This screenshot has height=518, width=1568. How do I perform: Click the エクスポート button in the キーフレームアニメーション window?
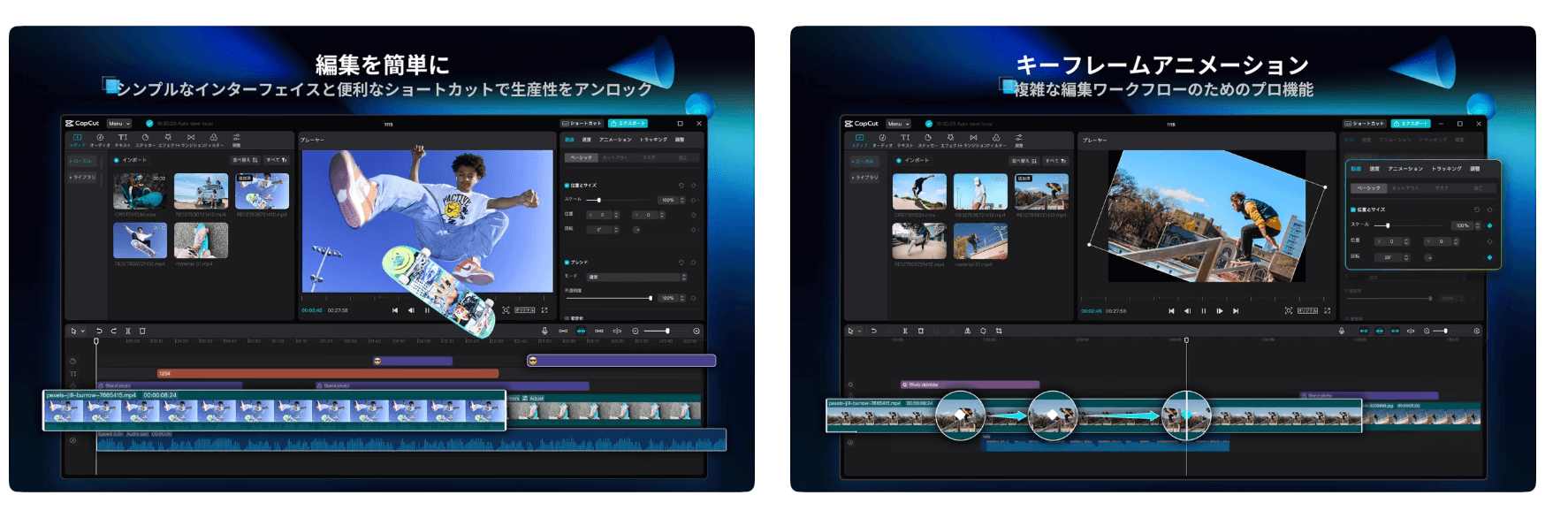pos(1411,124)
